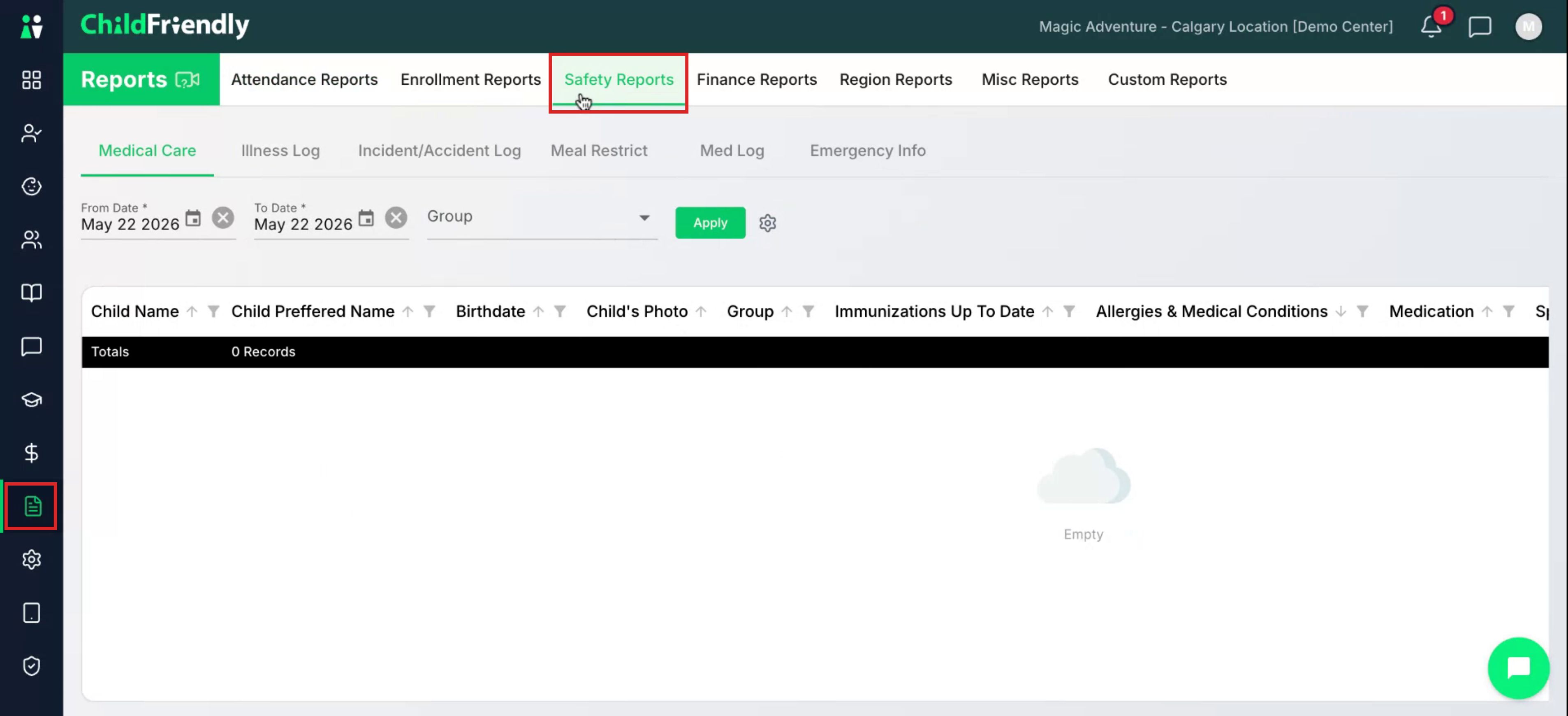Expand the Group dropdown
This screenshot has height=716, width=1568.
(644, 217)
